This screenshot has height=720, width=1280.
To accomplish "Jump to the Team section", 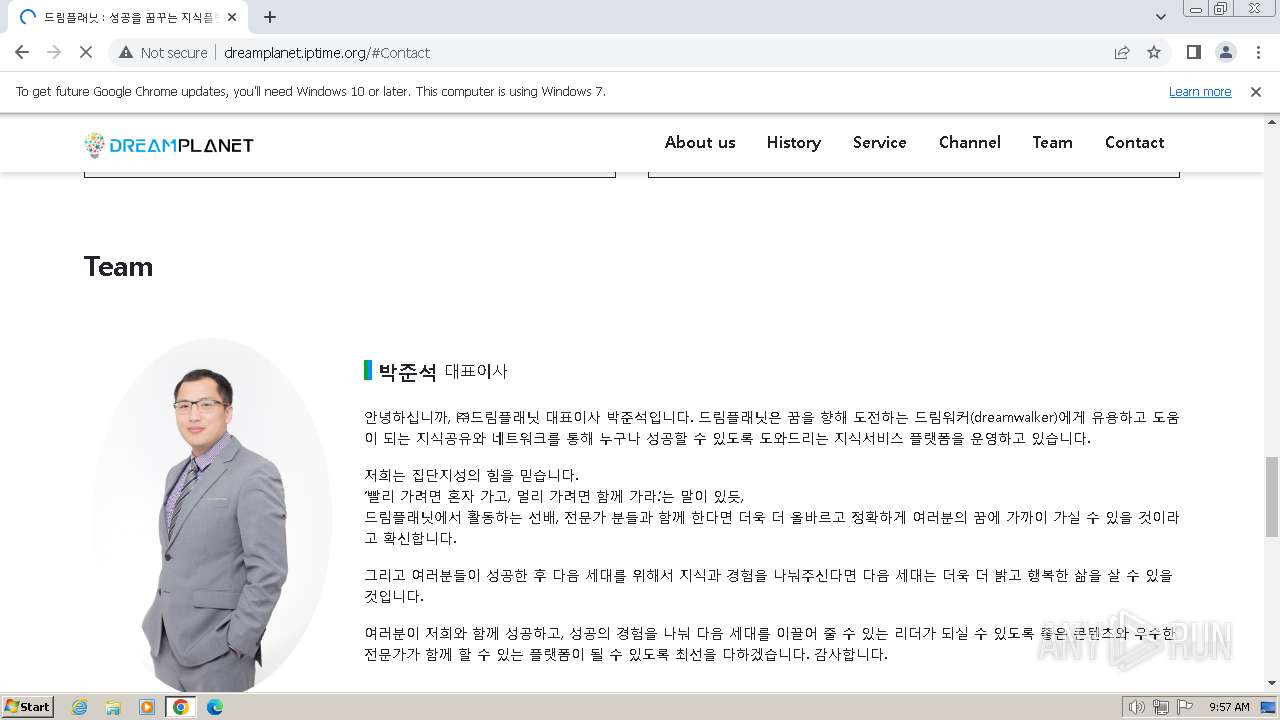I will 1053,142.
